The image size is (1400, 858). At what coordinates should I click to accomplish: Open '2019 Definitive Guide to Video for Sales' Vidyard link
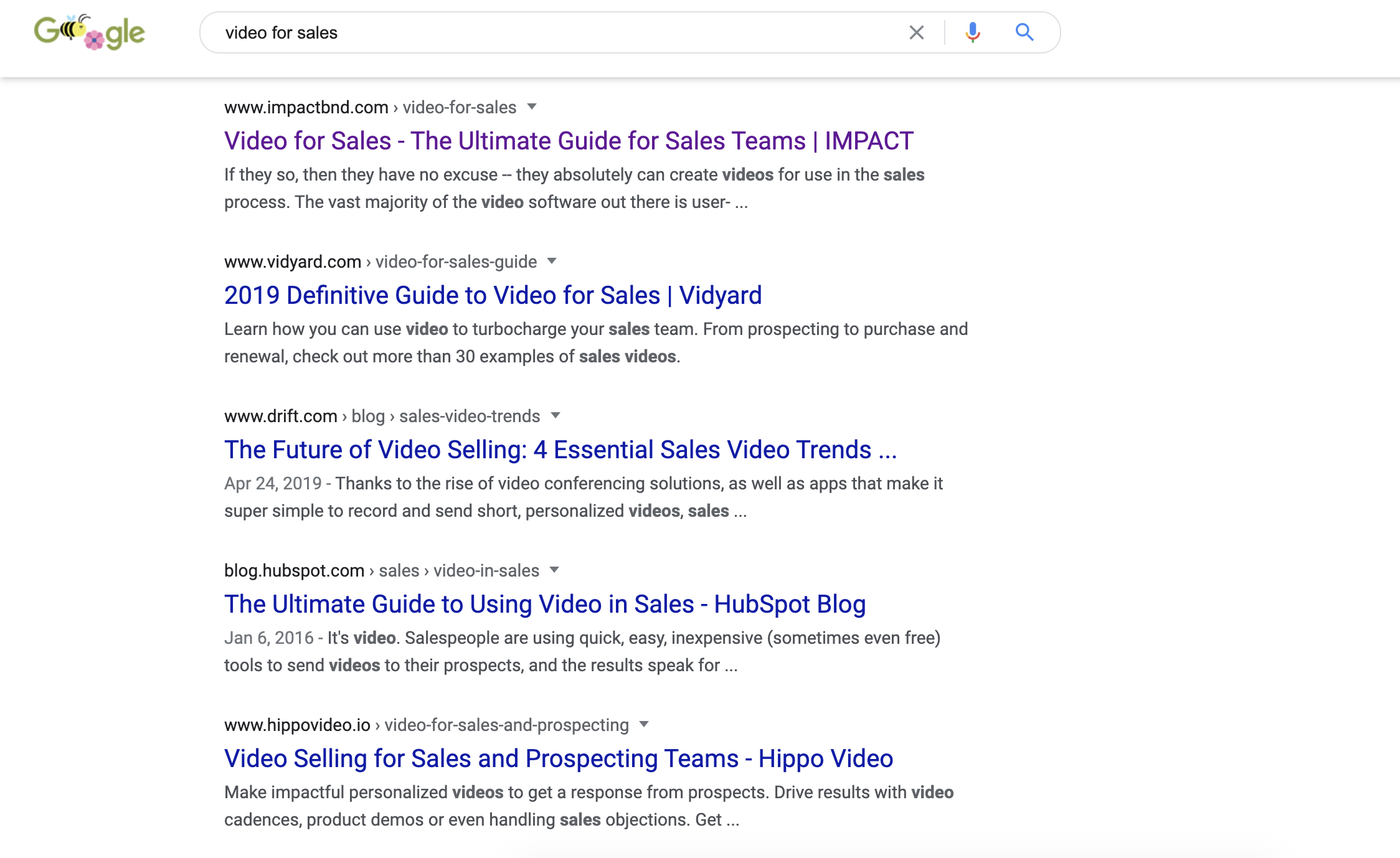pyautogui.click(x=493, y=295)
